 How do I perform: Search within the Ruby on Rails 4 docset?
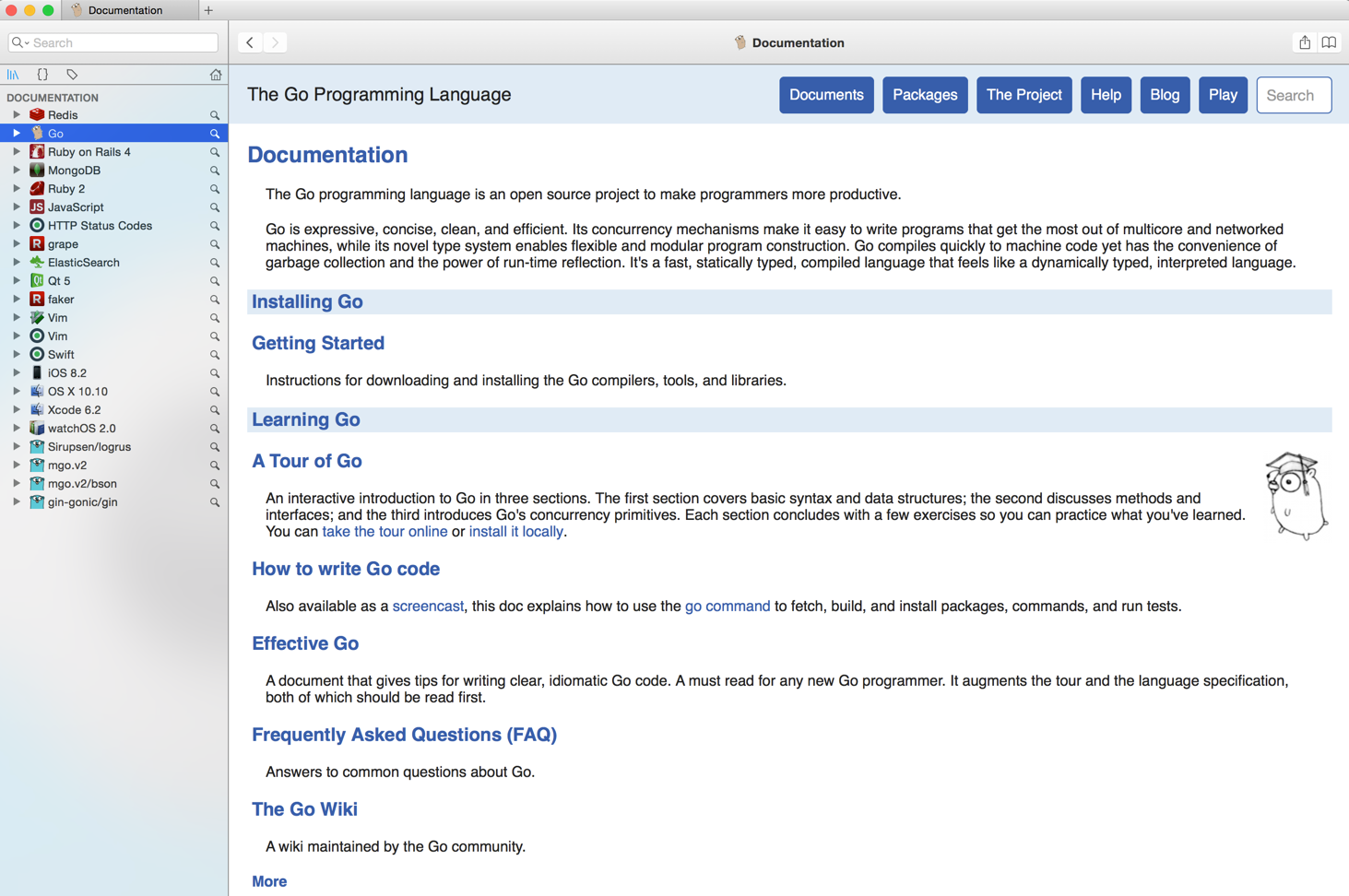(x=215, y=152)
